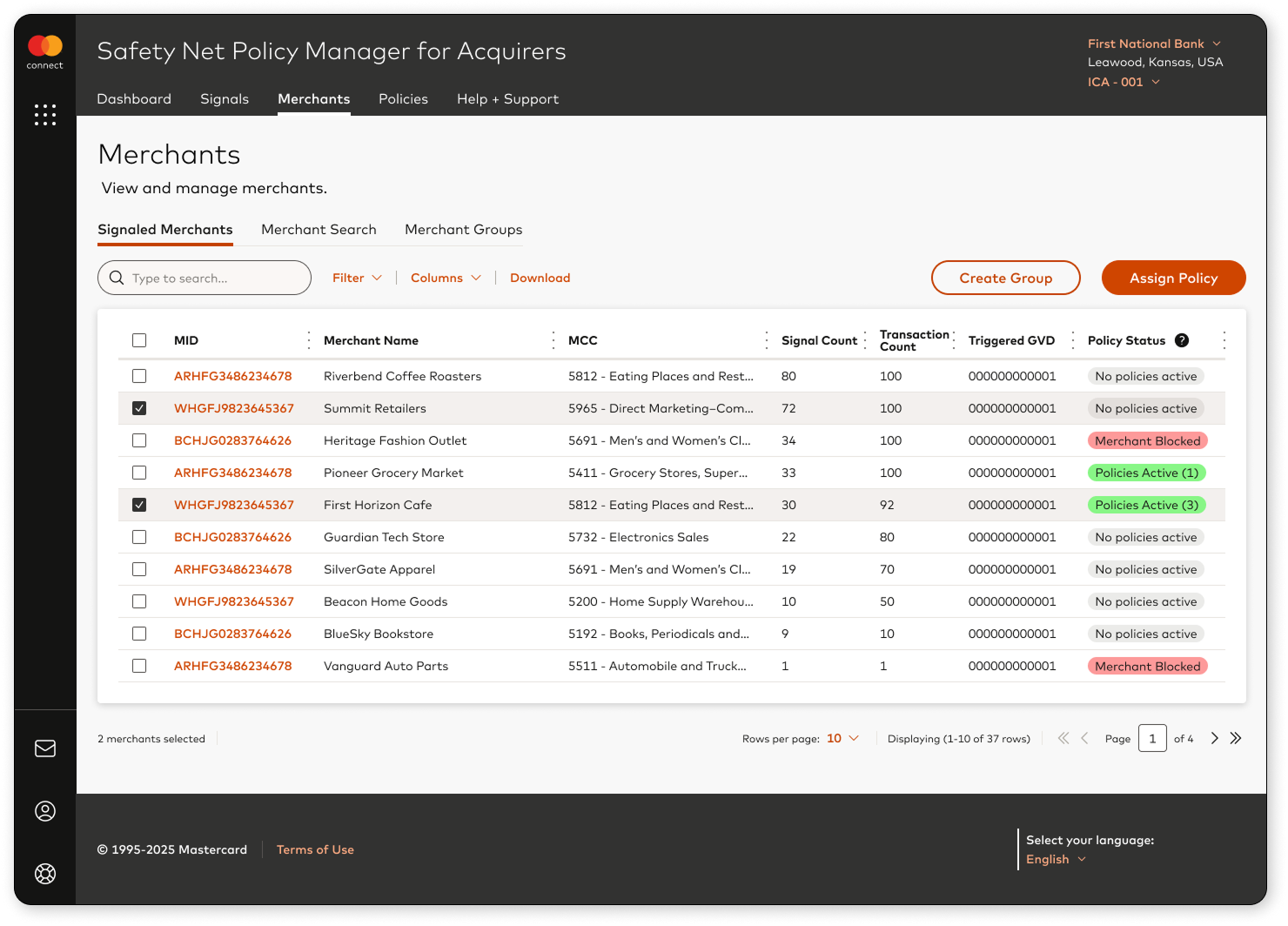Image resolution: width=1288 pixels, height=926 pixels.
Task: Click '5732 - Electronics Sales' MCC cell
Action: click(639, 537)
